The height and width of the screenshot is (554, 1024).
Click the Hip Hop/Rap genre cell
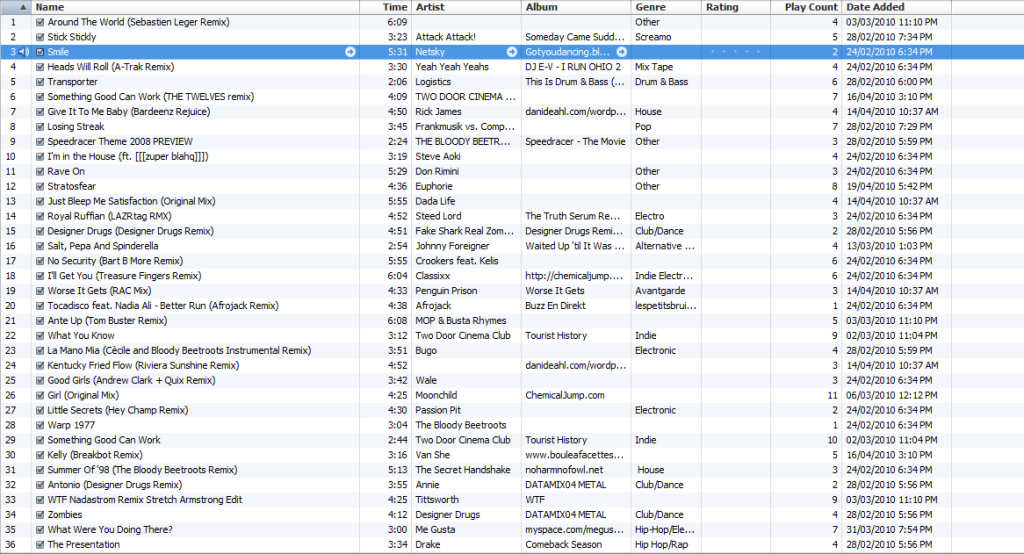[x=662, y=545]
